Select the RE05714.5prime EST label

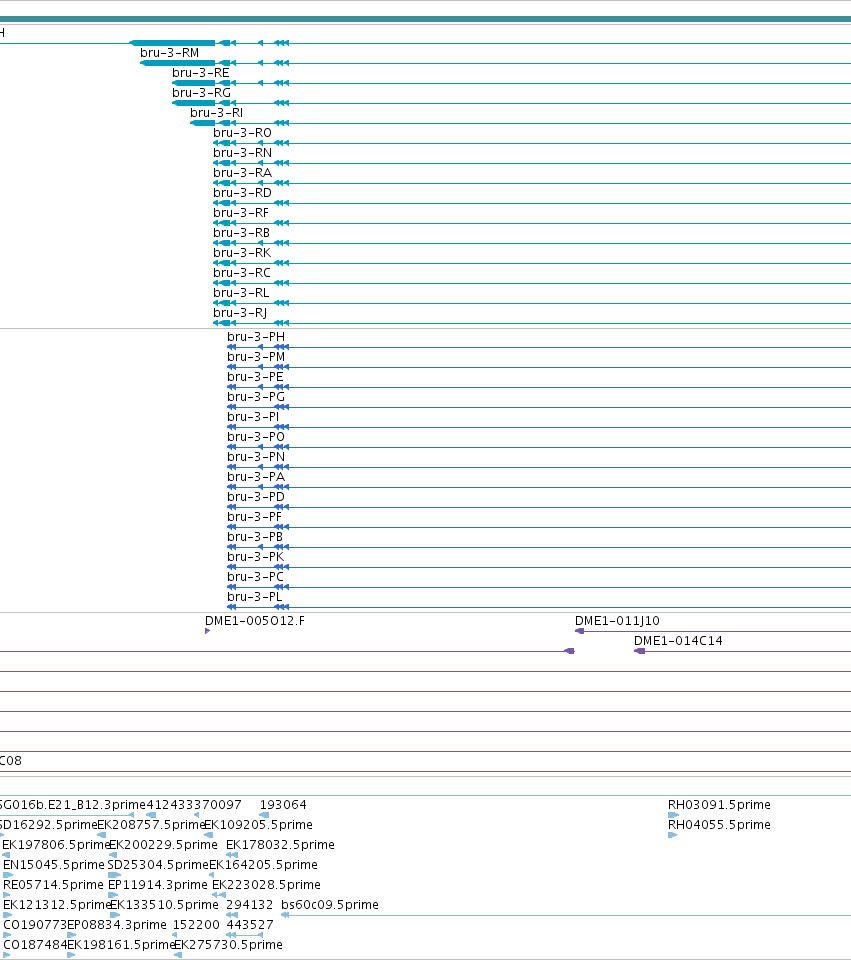pos(53,885)
